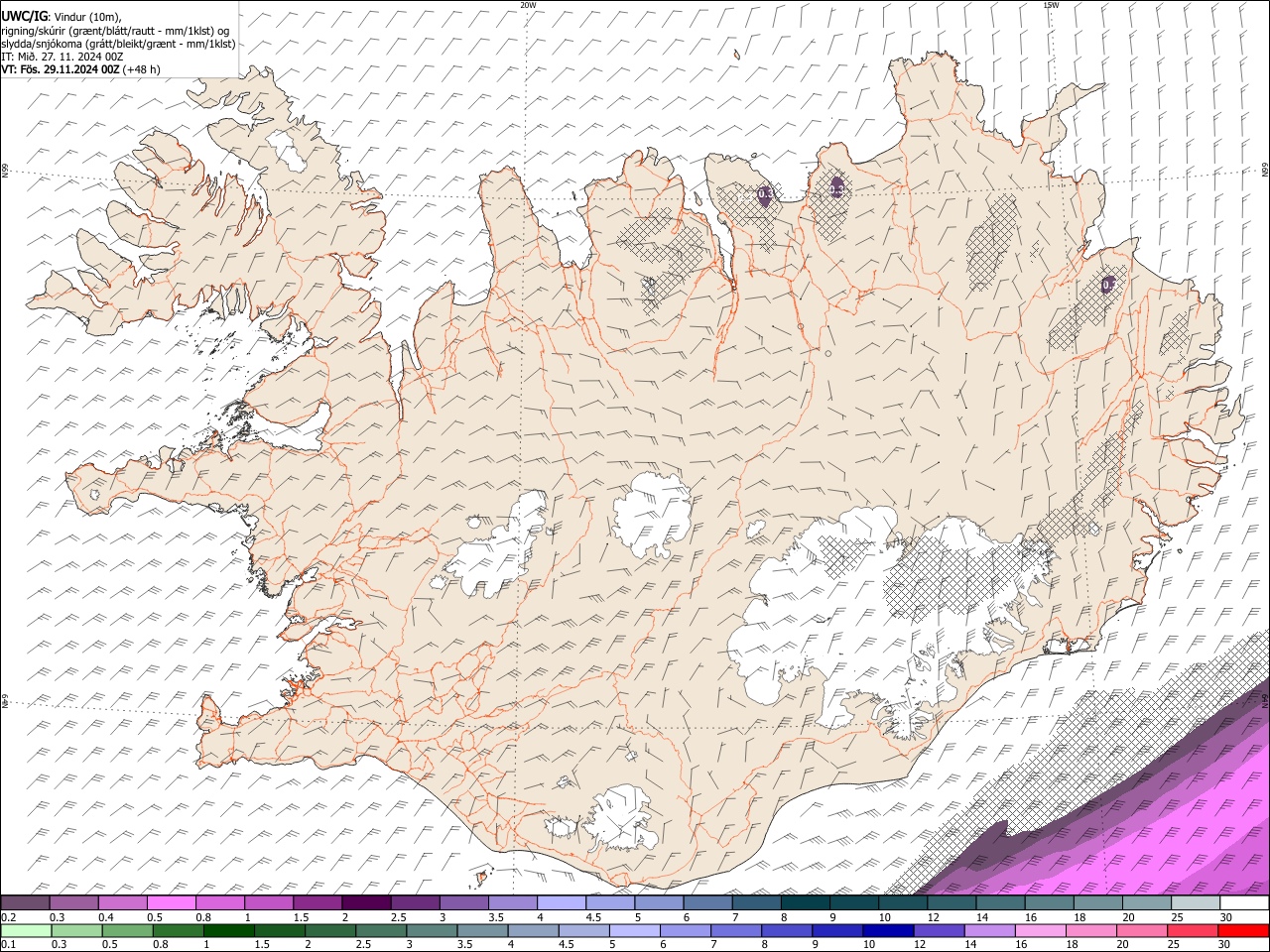
Task: Select lower legend swatch labeled 10 (deep navy blue)
Action: pyautogui.click(x=888, y=930)
